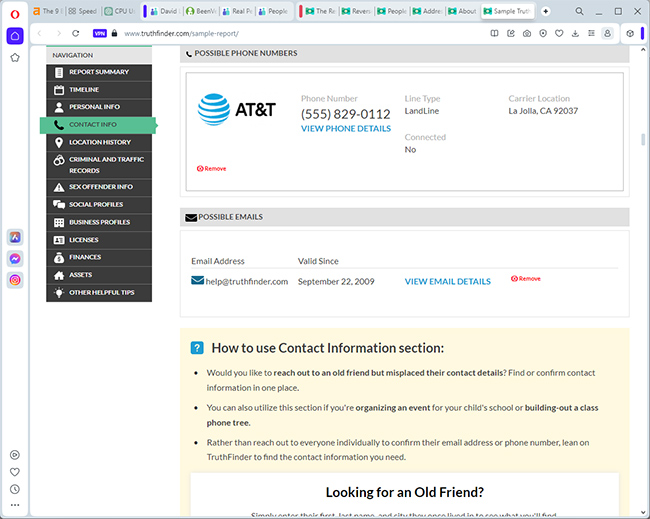Open Instagram in the Opera sidebar

[15, 280]
